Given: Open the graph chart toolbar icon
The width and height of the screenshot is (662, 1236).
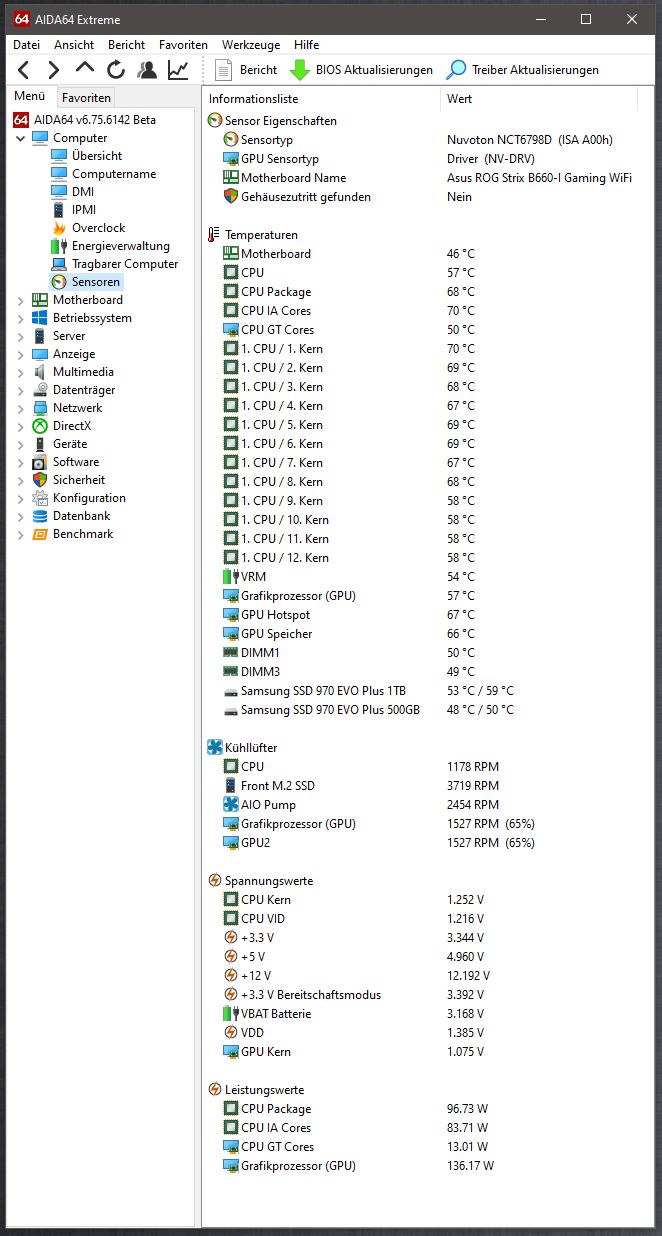Looking at the screenshot, I should tap(178, 70).
